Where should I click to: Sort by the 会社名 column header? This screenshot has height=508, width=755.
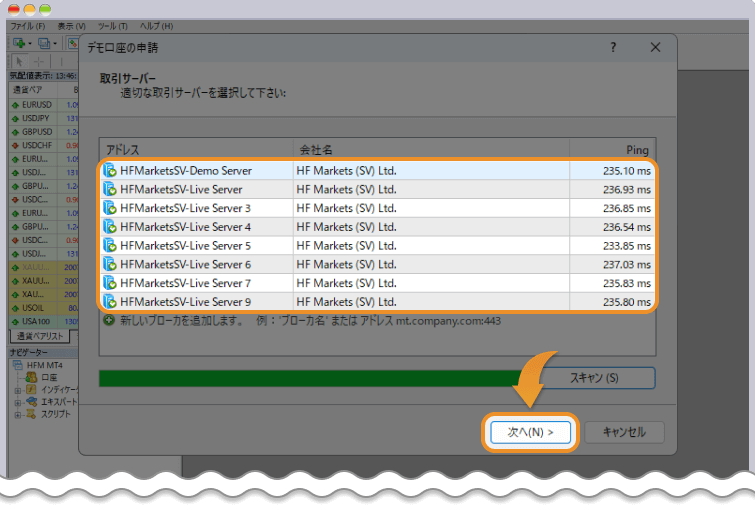[x=431, y=150]
